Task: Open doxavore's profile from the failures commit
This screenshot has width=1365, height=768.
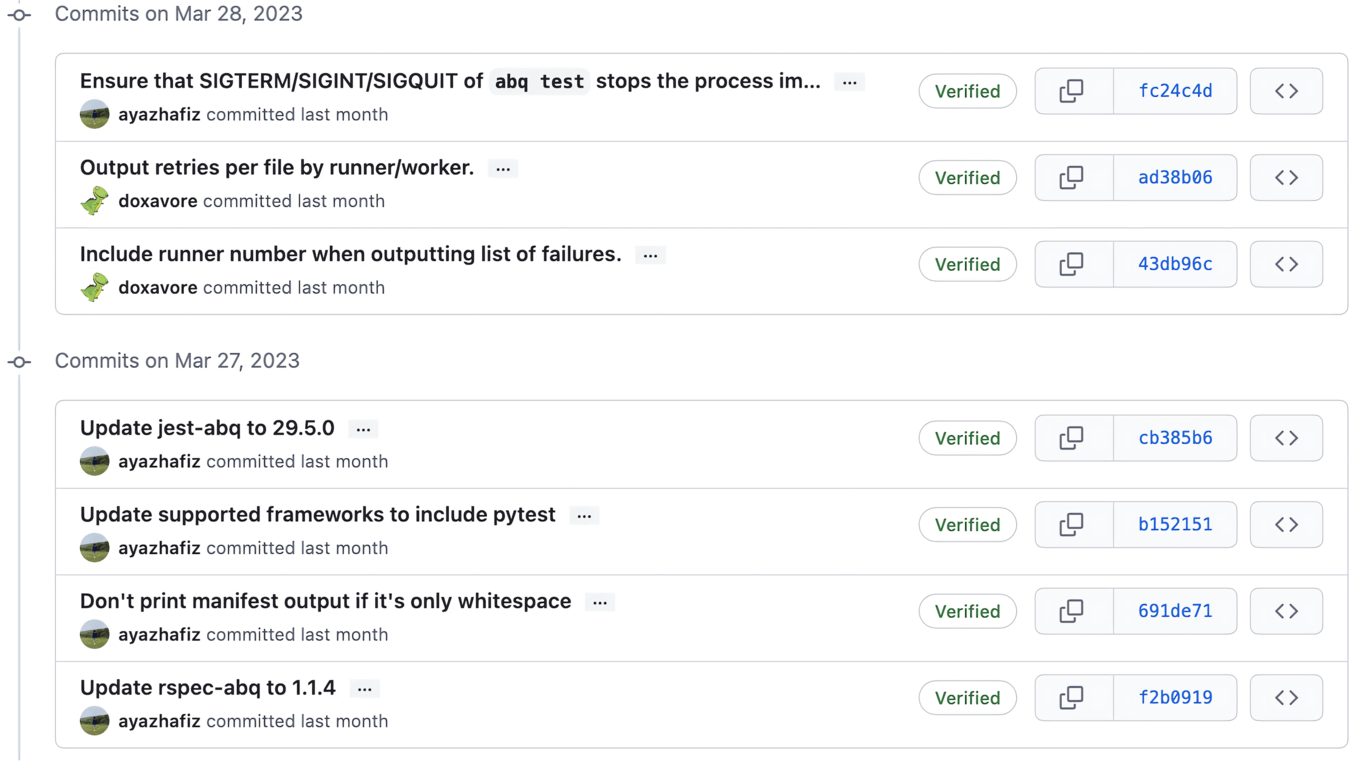Action: click(x=157, y=287)
